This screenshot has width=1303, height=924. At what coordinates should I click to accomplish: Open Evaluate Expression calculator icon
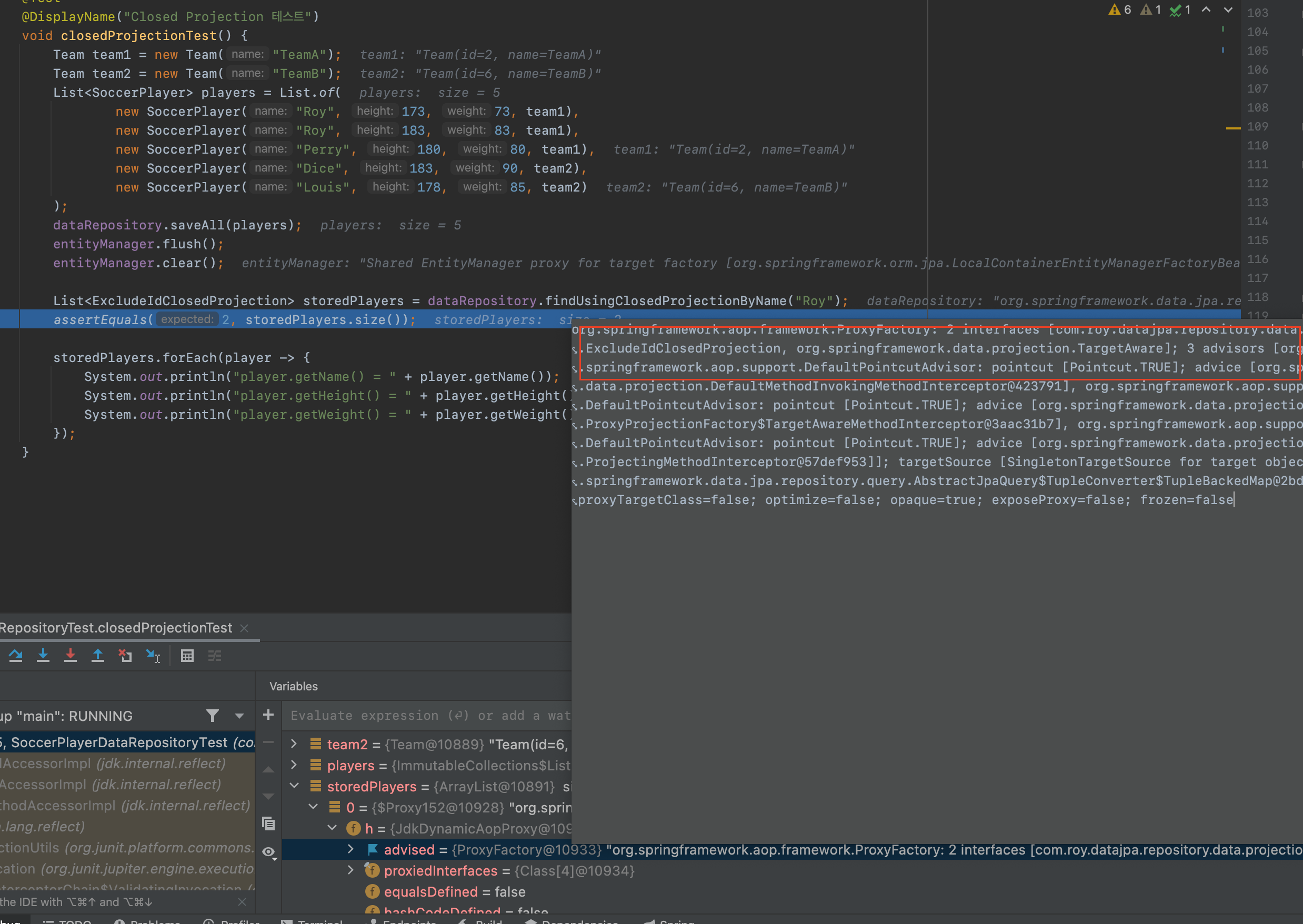pyautogui.click(x=187, y=656)
